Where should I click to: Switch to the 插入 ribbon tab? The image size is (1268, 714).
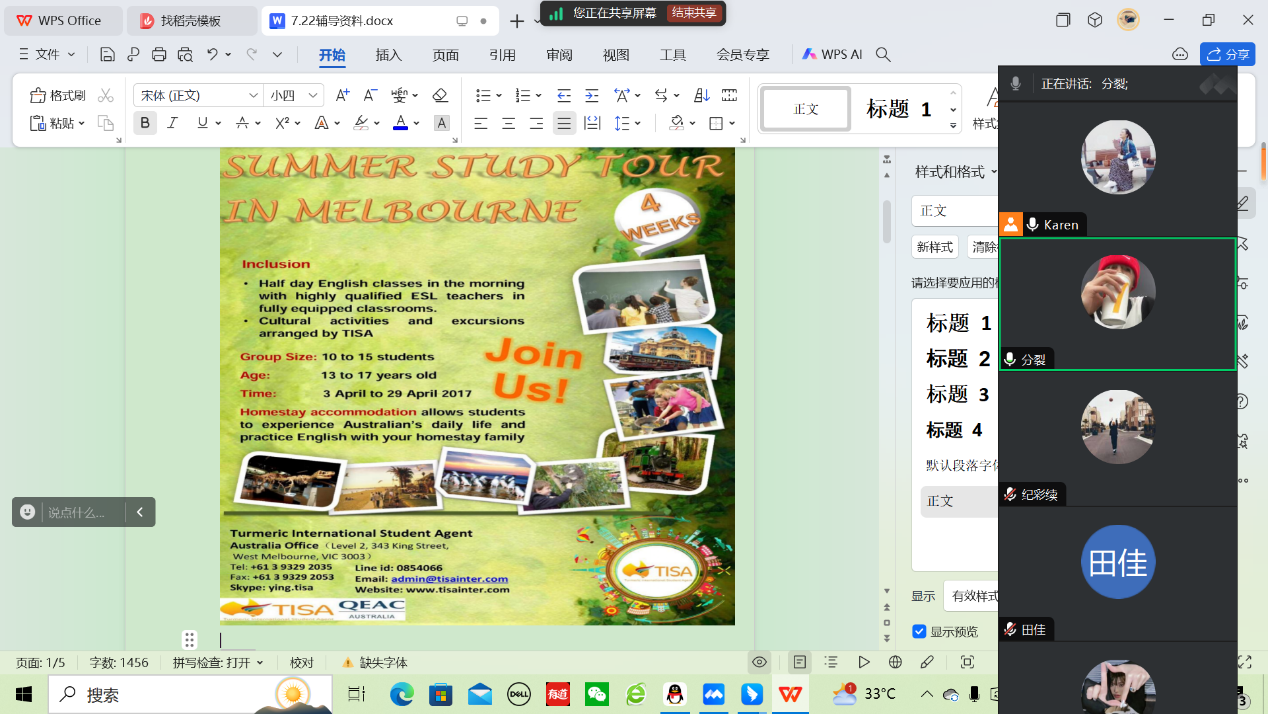coord(388,55)
